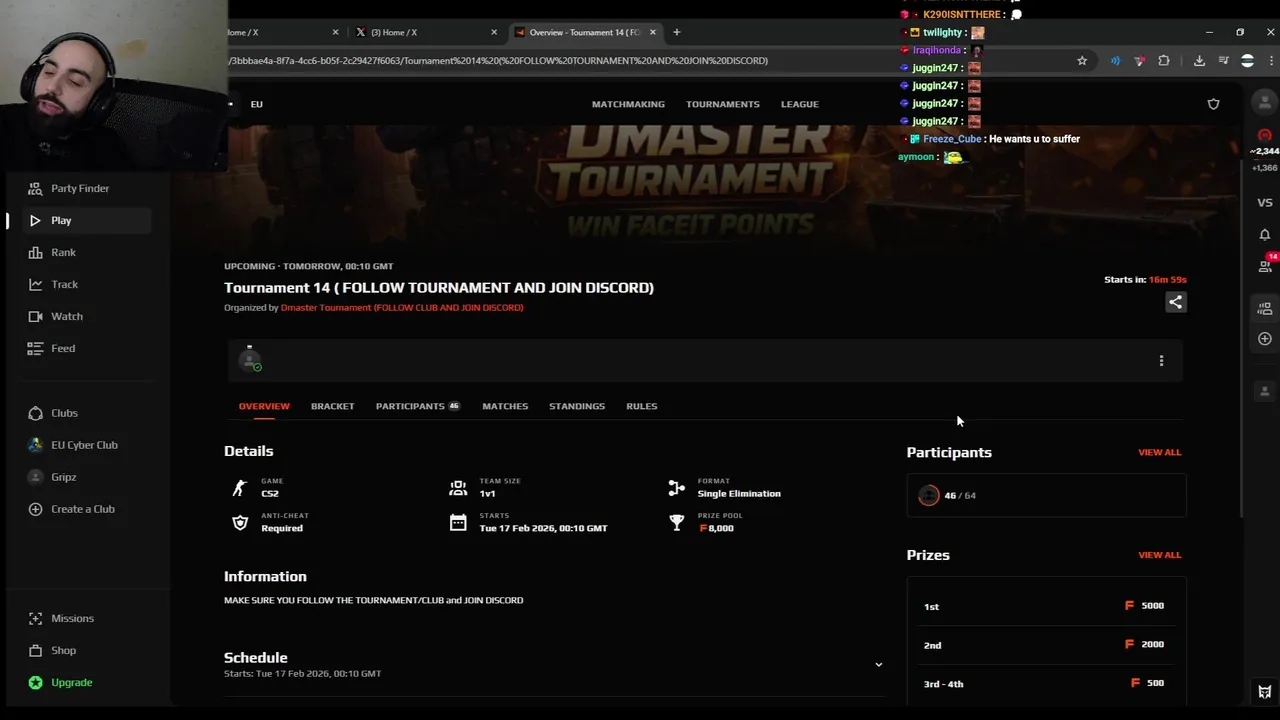Click the 2nd place prize row
The image size is (1280, 720).
point(1046,645)
